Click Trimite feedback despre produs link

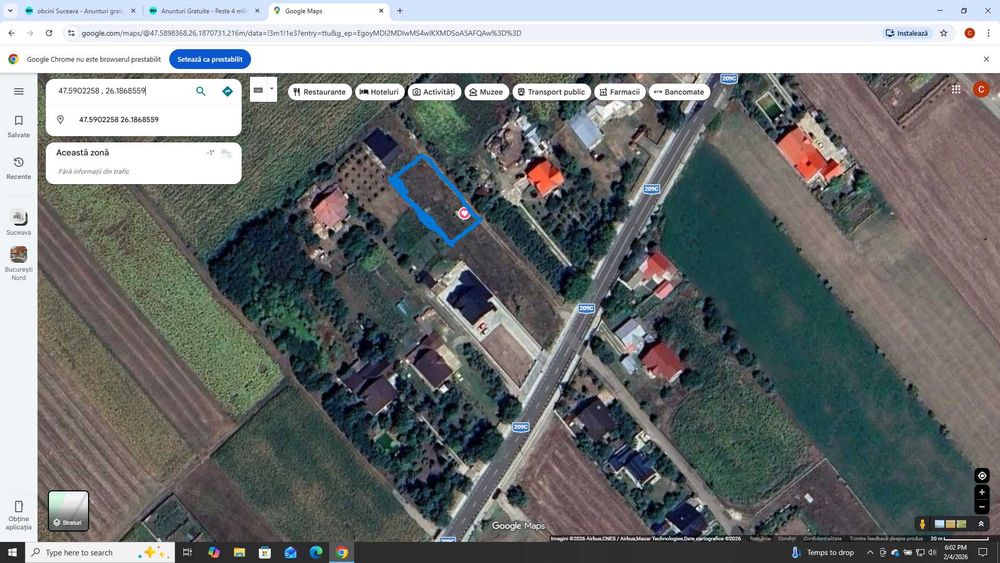886,539
